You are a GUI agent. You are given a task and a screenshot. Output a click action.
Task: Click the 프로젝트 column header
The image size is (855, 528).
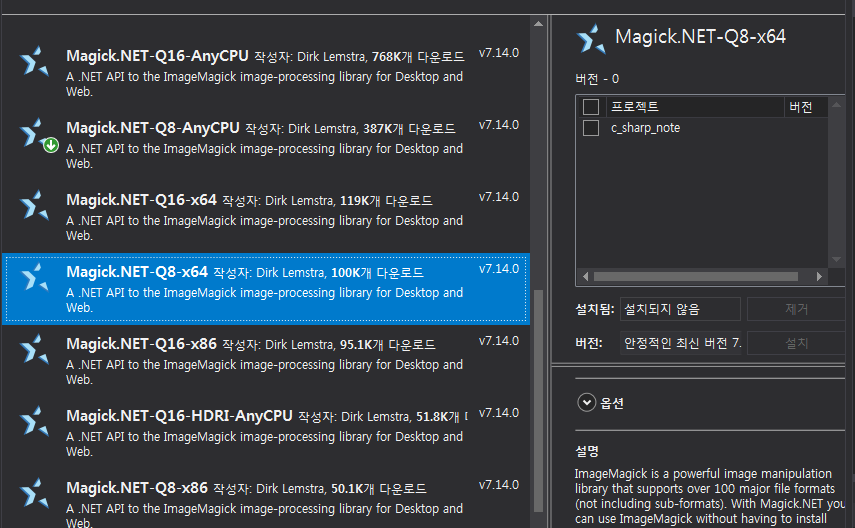click(695, 107)
